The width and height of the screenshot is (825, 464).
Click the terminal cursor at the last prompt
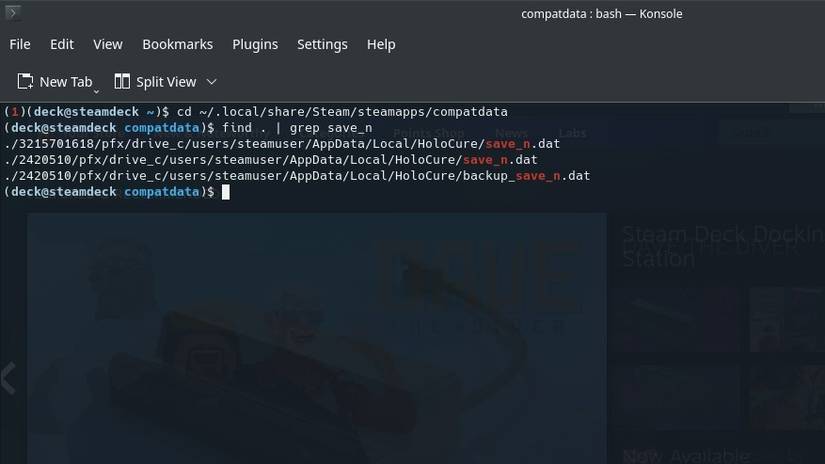tap(226, 192)
